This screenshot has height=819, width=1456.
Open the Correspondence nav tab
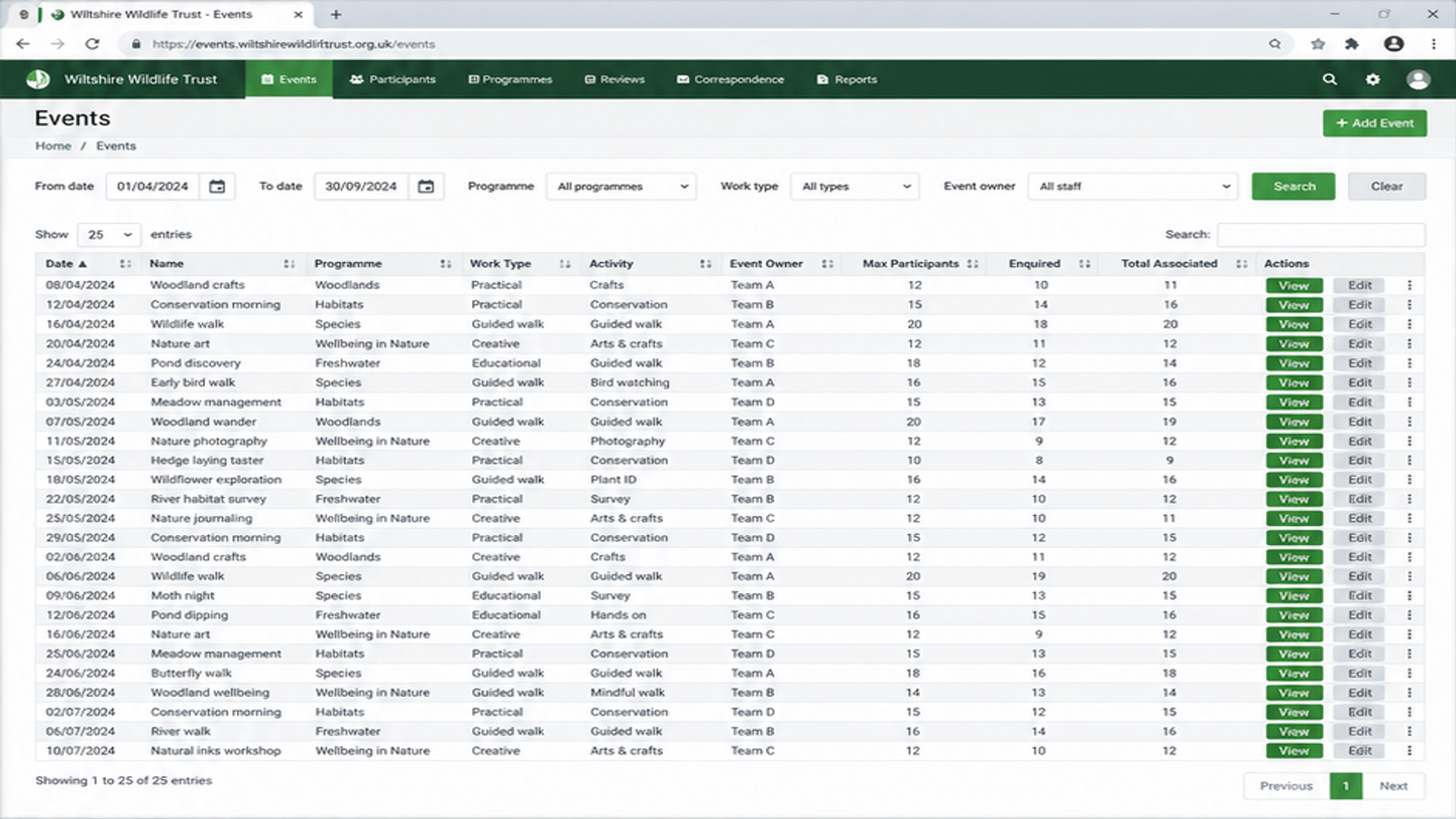click(x=731, y=79)
